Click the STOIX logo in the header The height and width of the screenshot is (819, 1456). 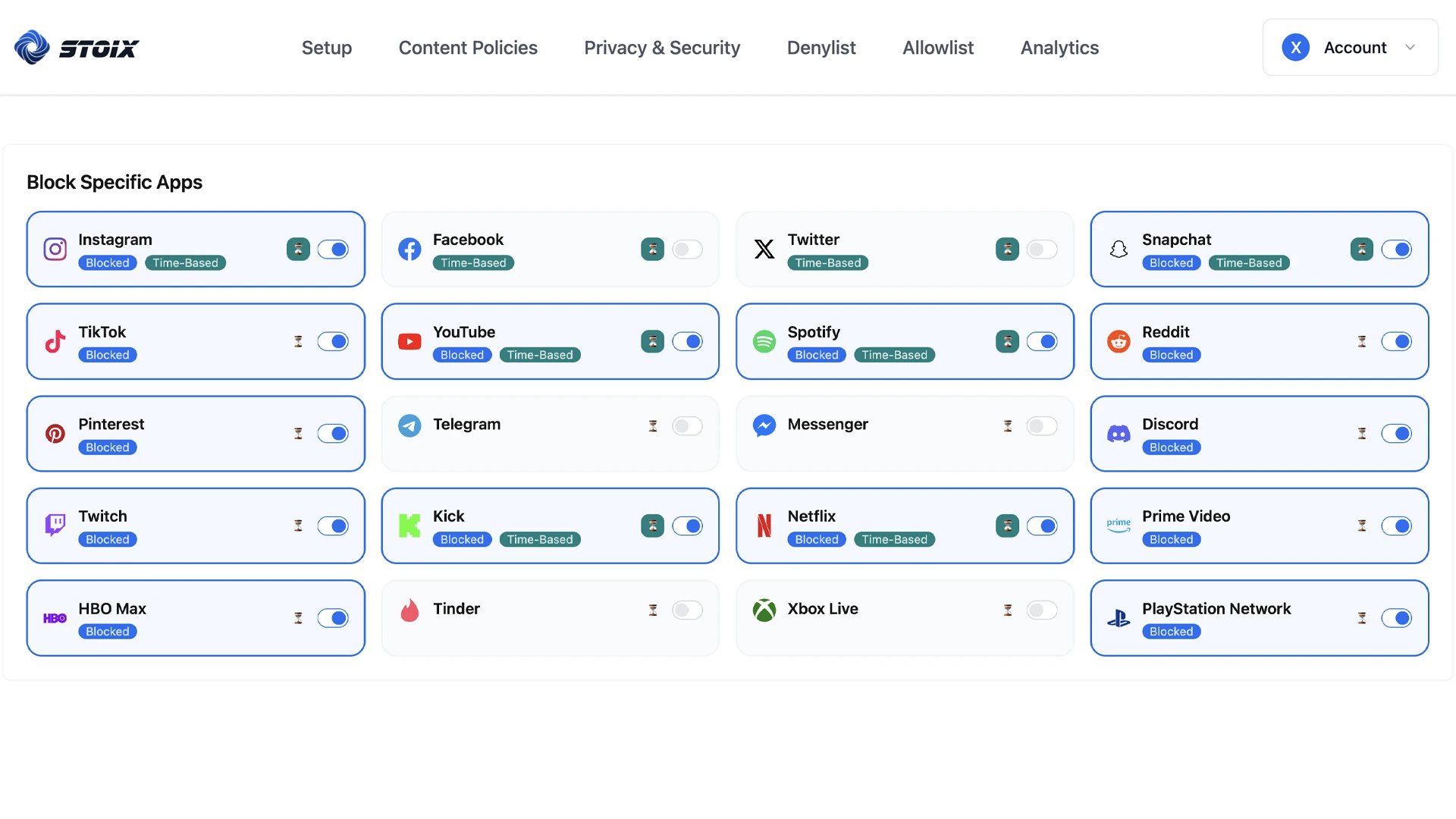point(76,47)
